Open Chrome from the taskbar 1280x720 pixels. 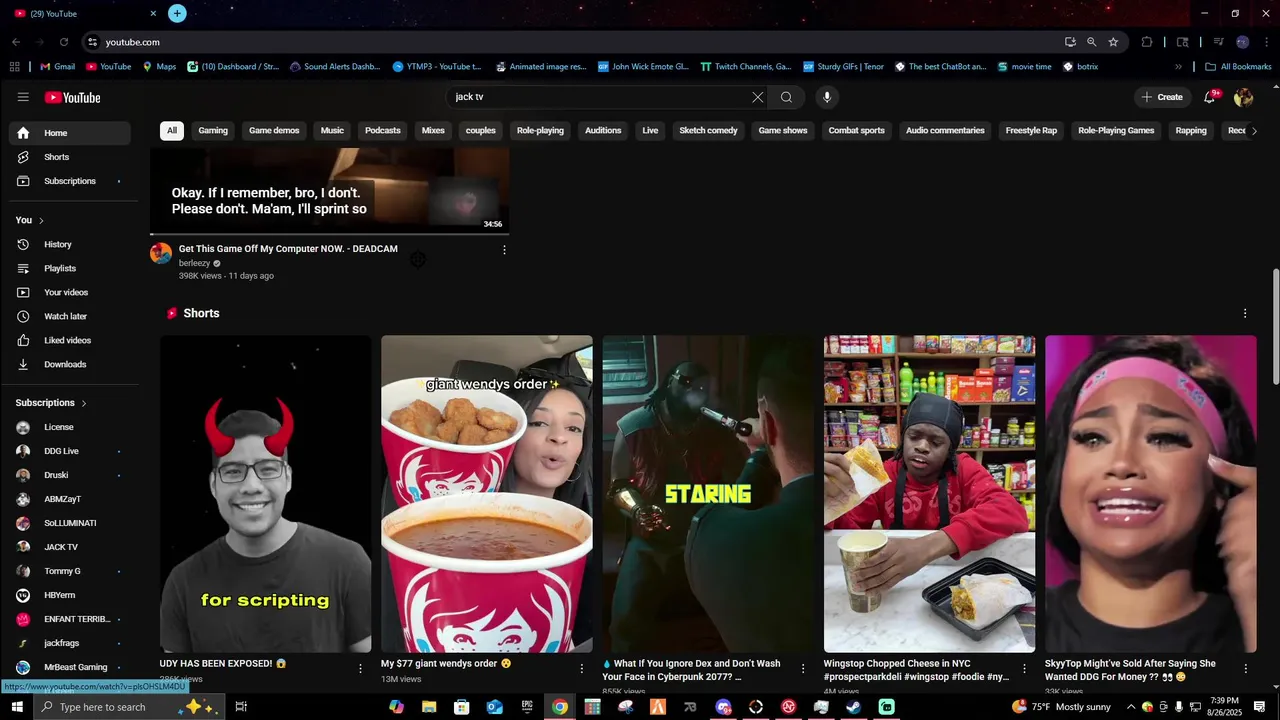point(560,707)
